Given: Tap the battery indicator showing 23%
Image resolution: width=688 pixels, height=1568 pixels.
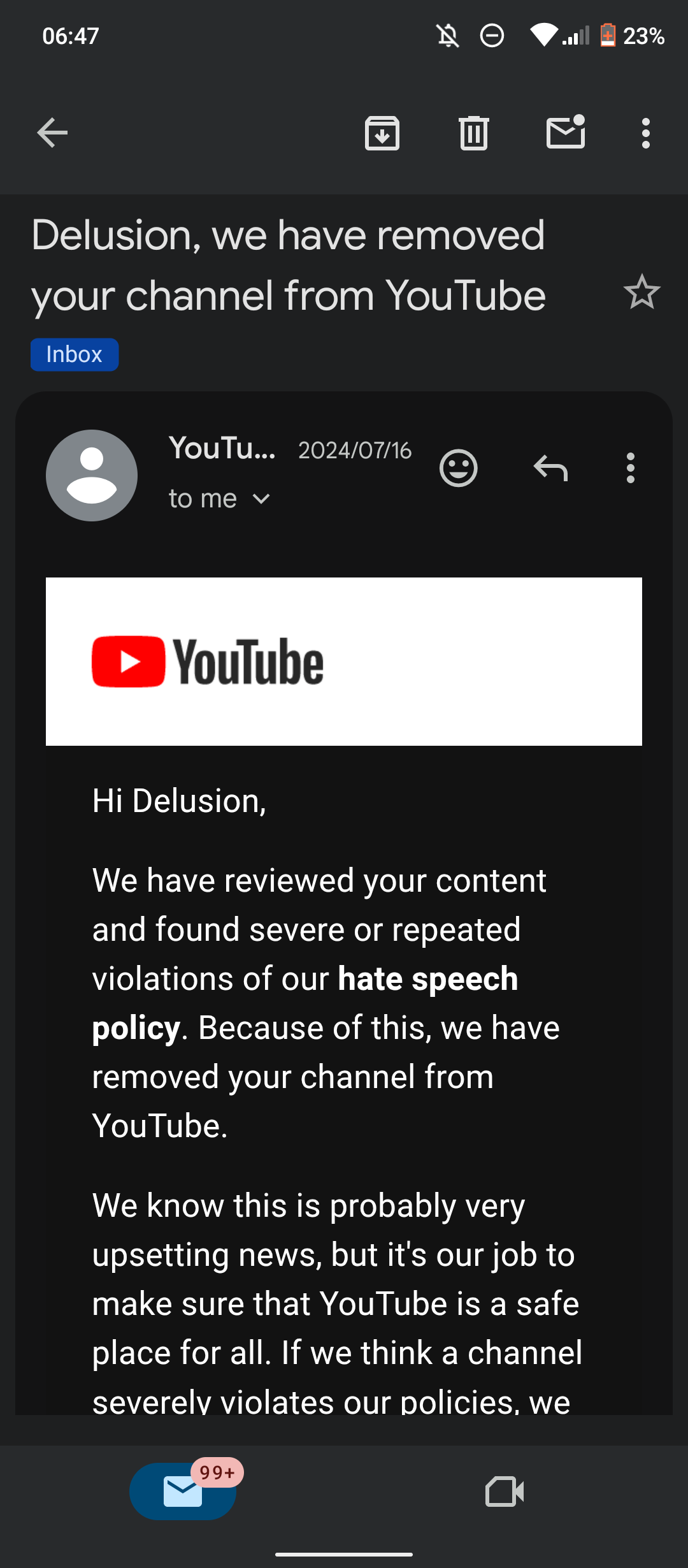Looking at the screenshot, I should point(633,36).
